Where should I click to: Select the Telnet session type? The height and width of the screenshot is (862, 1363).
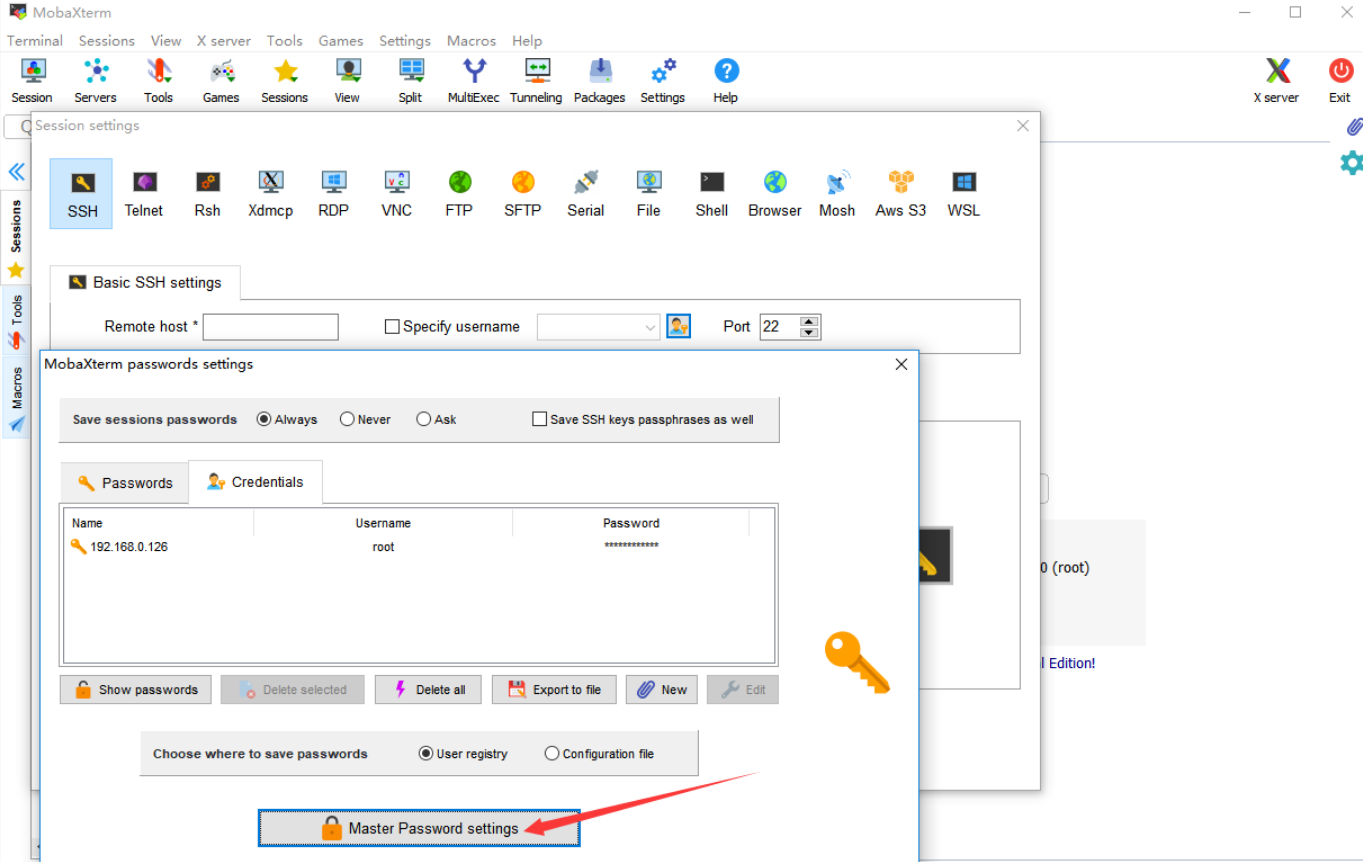tap(144, 194)
